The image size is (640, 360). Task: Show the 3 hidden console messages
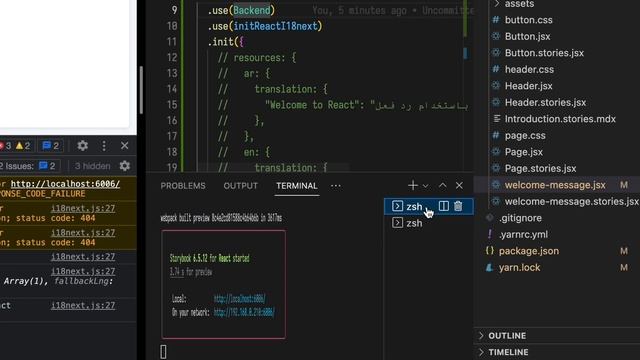tap(92, 166)
